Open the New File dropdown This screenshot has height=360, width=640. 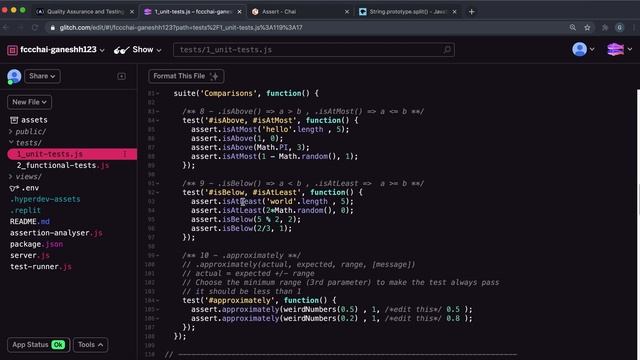[x=29, y=102]
